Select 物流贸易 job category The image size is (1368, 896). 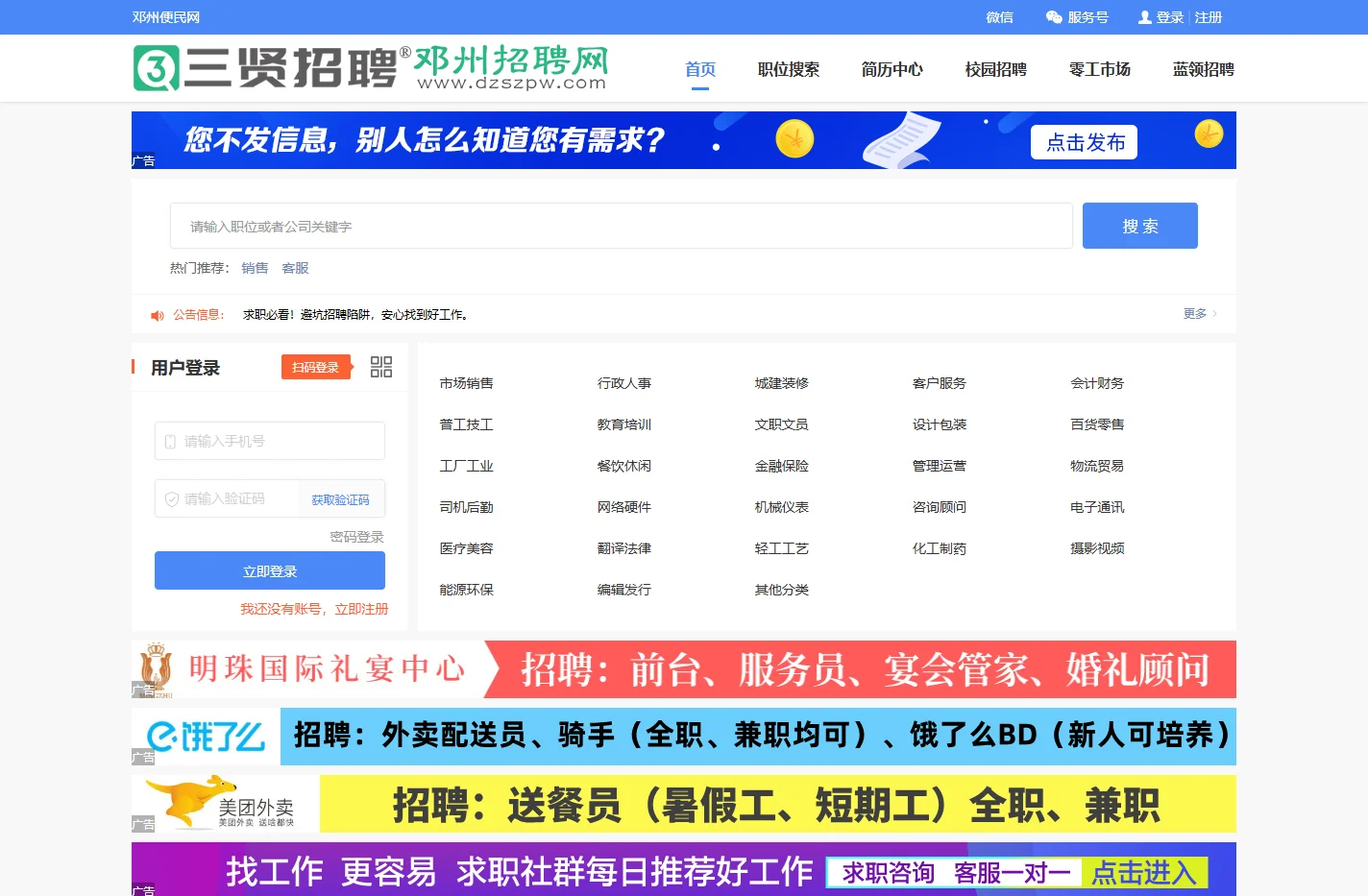point(1097,466)
